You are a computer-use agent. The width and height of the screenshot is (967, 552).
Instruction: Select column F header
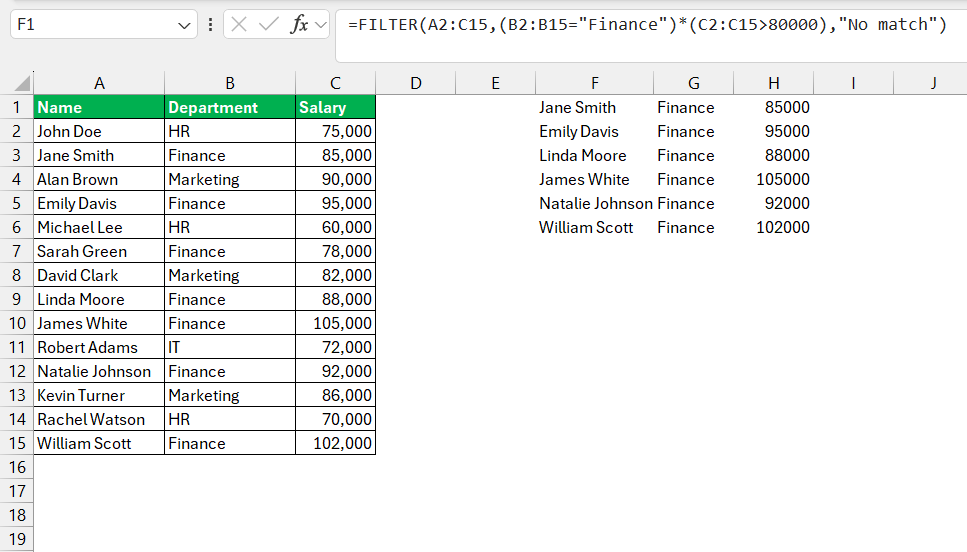(595, 83)
